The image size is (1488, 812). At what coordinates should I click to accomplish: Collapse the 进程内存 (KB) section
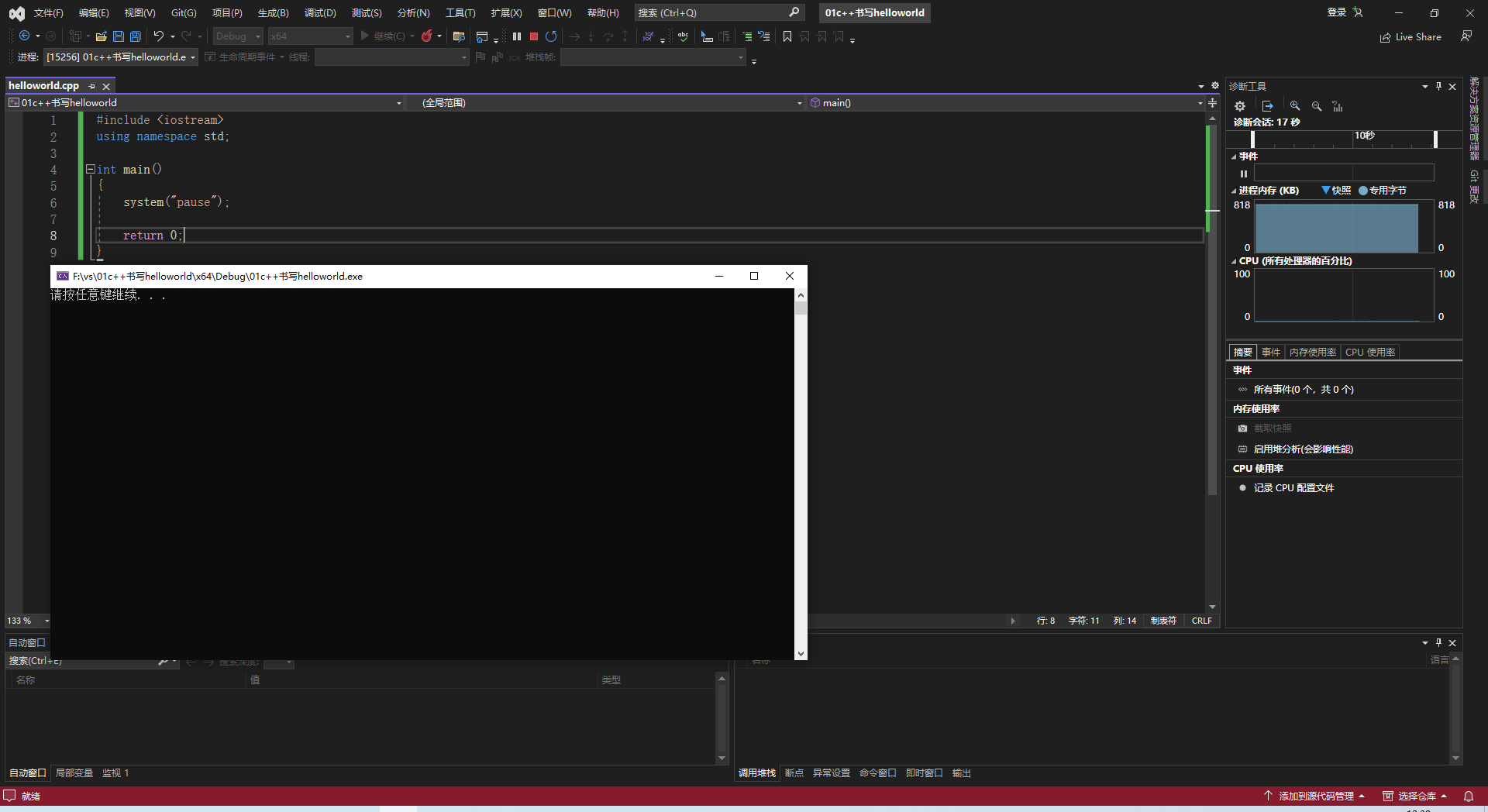click(x=1234, y=191)
